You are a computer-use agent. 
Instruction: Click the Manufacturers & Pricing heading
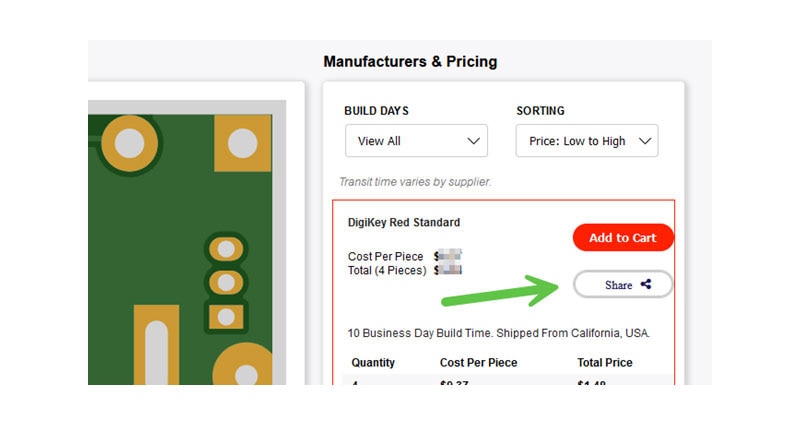point(410,62)
